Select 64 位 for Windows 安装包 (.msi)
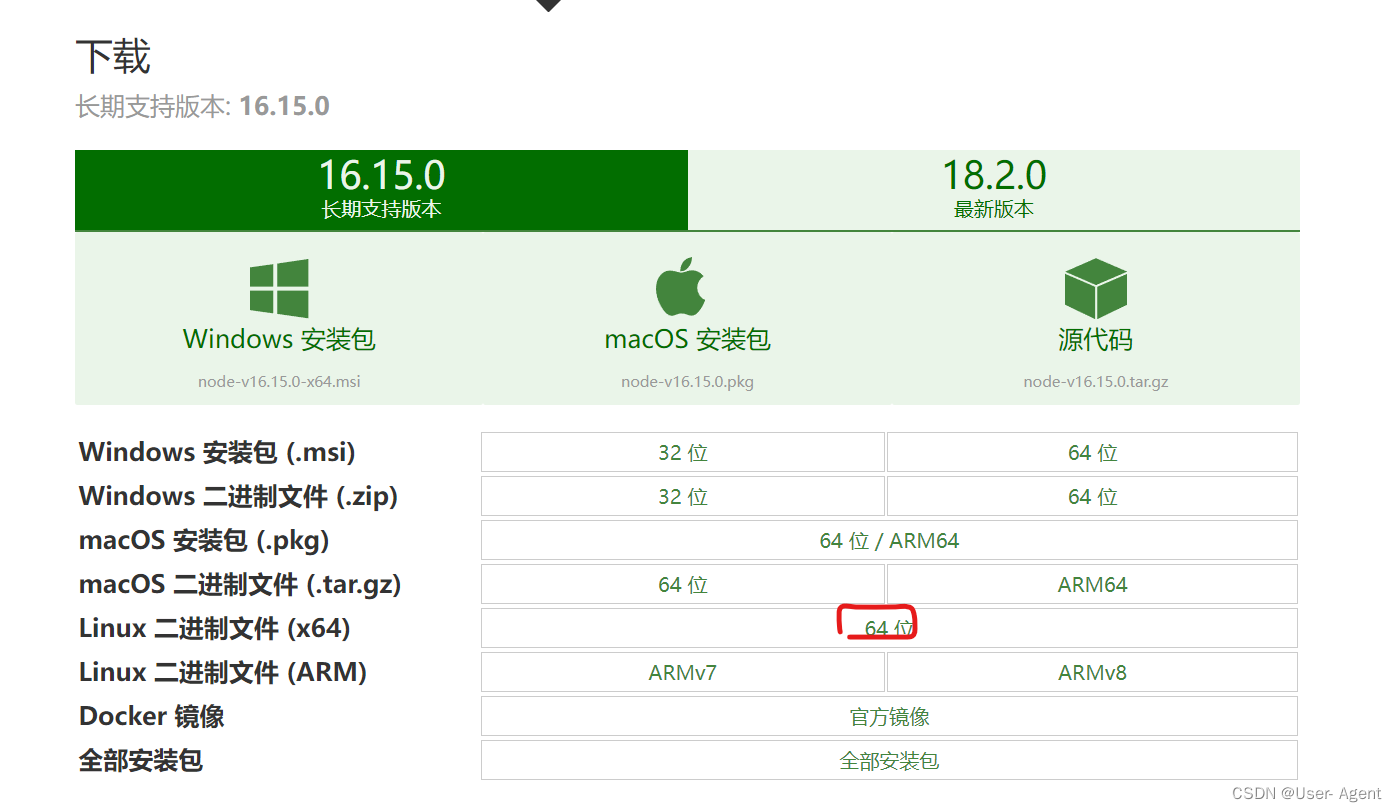 pos(1092,452)
